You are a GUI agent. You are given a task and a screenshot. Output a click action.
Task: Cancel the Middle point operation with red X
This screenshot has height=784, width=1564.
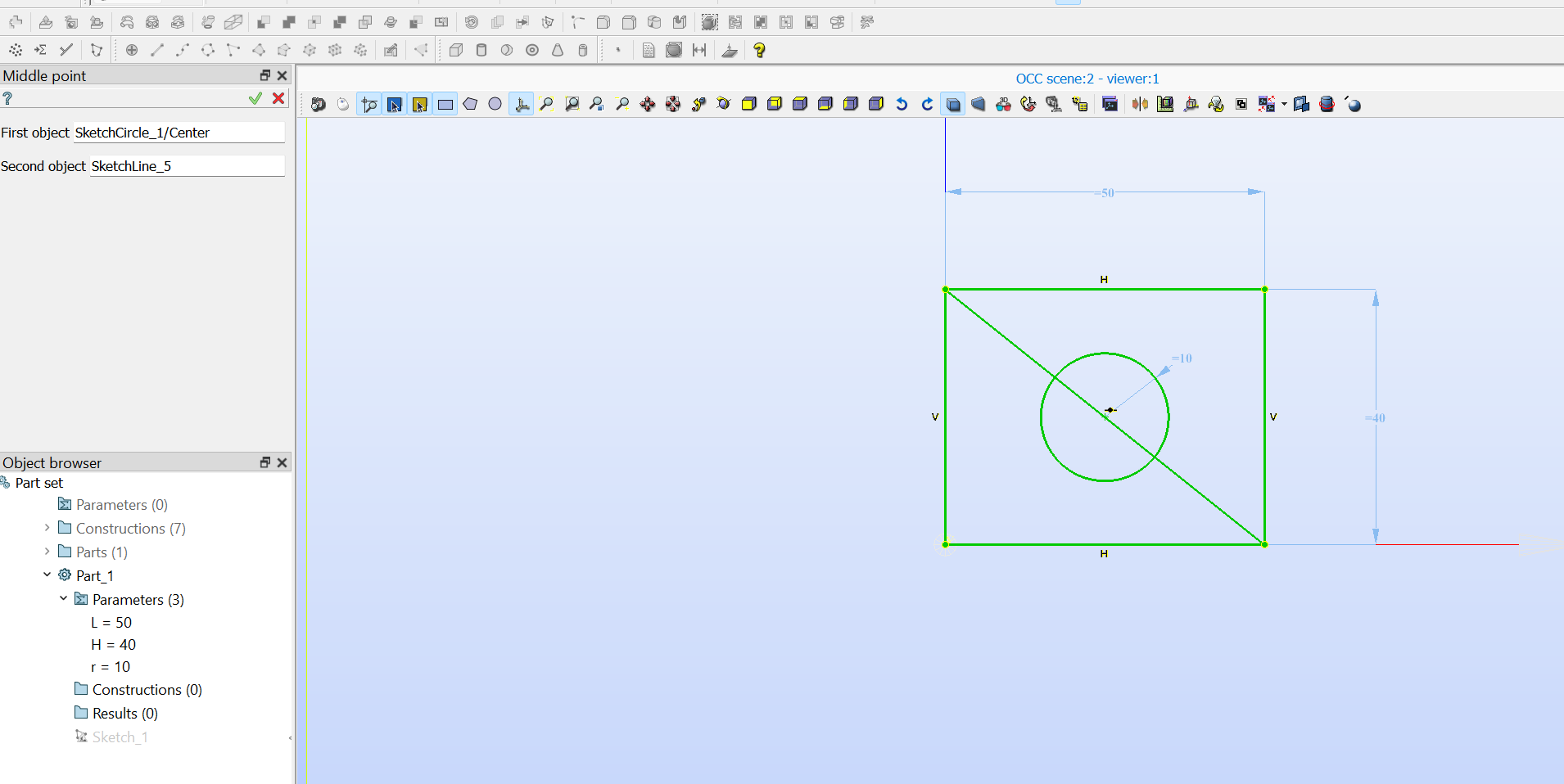point(278,98)
